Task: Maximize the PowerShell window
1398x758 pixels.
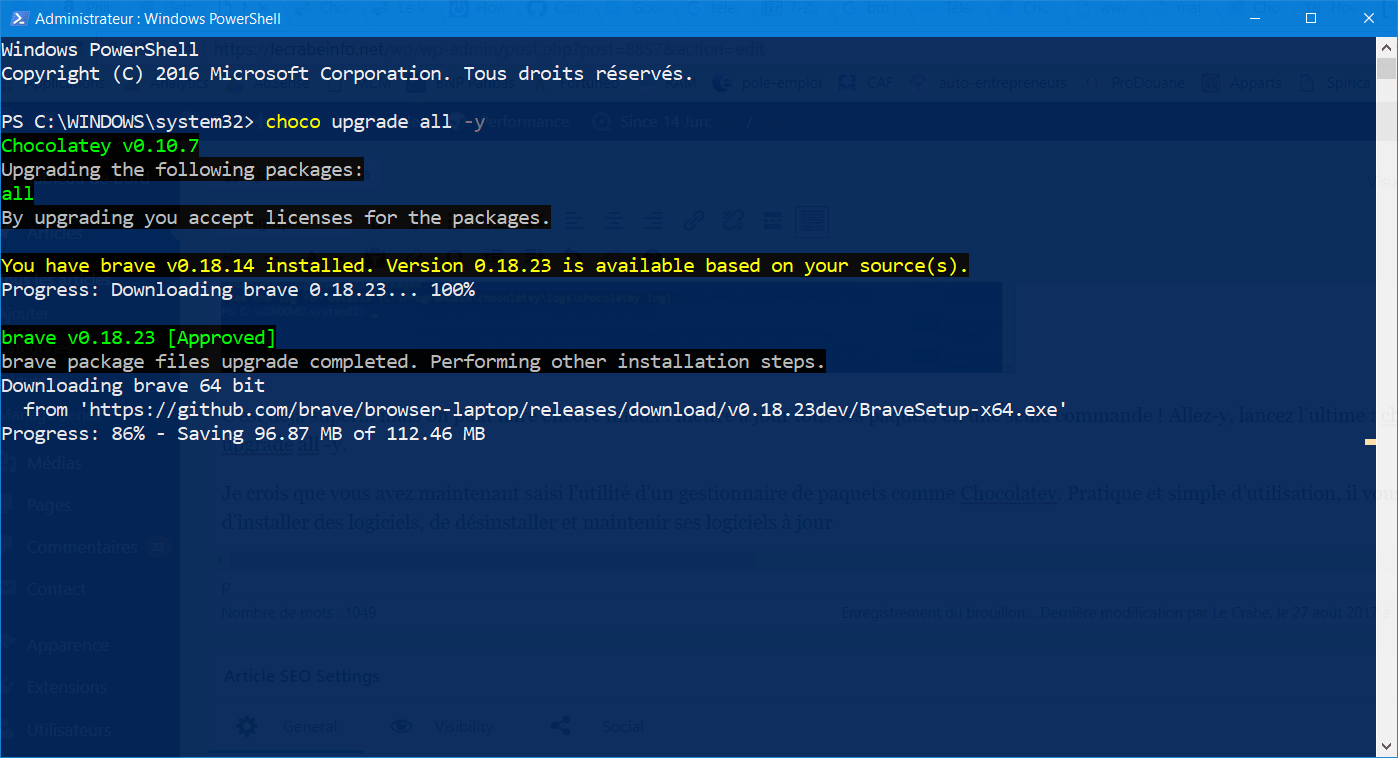Action: (1311, 18)
